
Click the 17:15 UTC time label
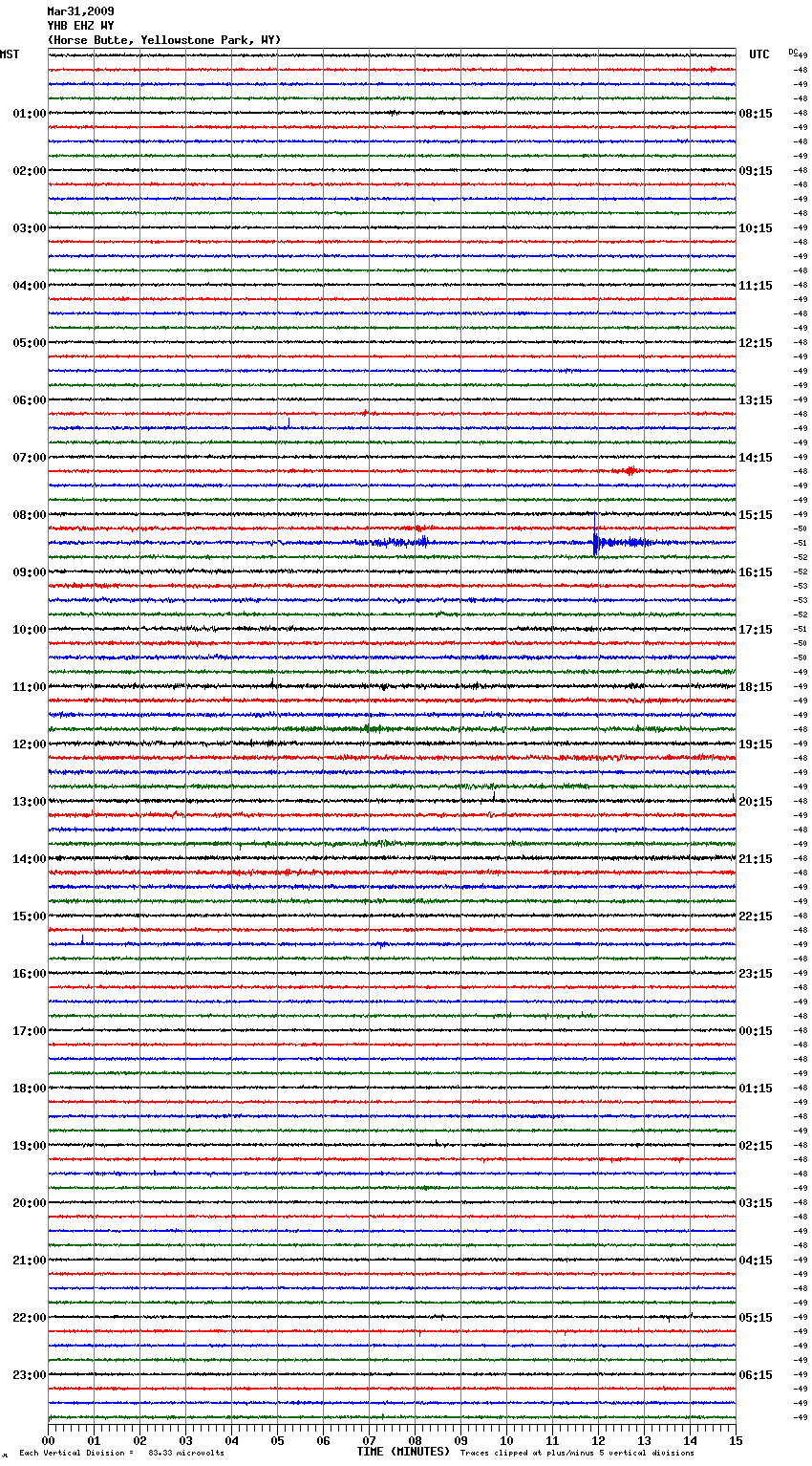point(756,630)
